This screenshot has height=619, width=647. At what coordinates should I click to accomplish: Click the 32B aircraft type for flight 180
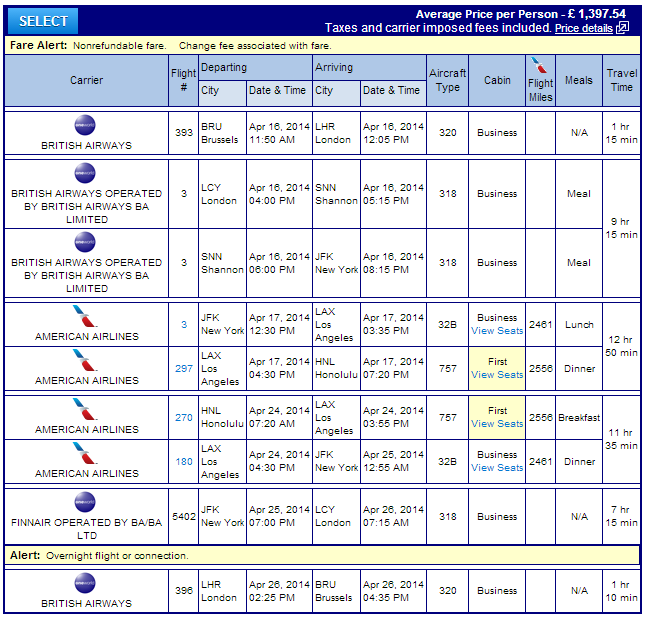(x=448, y=461)
